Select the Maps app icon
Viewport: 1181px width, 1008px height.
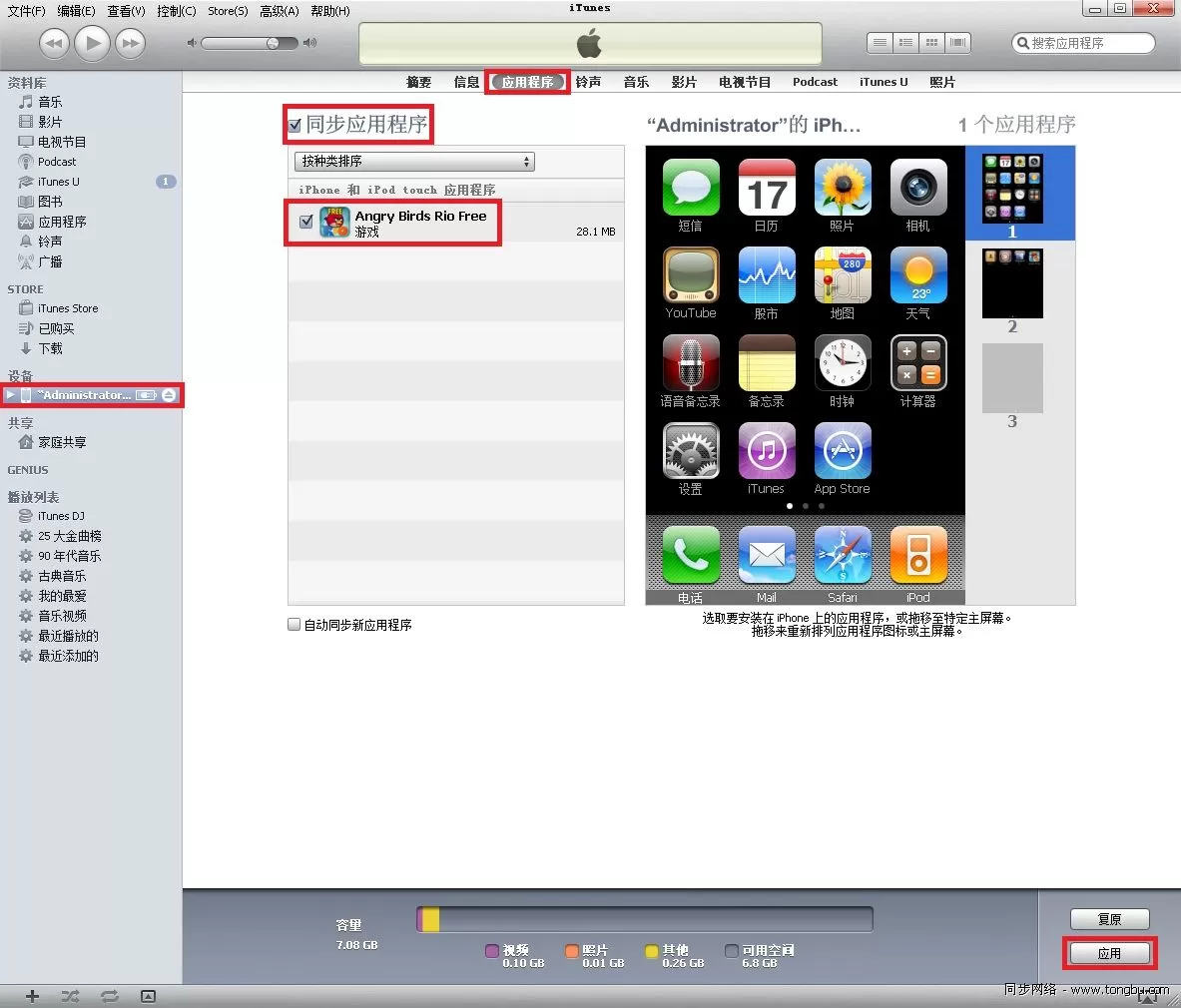tap(843, 274)
